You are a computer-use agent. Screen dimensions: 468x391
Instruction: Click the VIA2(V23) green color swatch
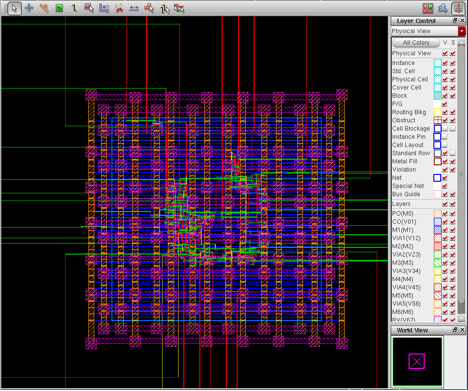coord(437,254)
